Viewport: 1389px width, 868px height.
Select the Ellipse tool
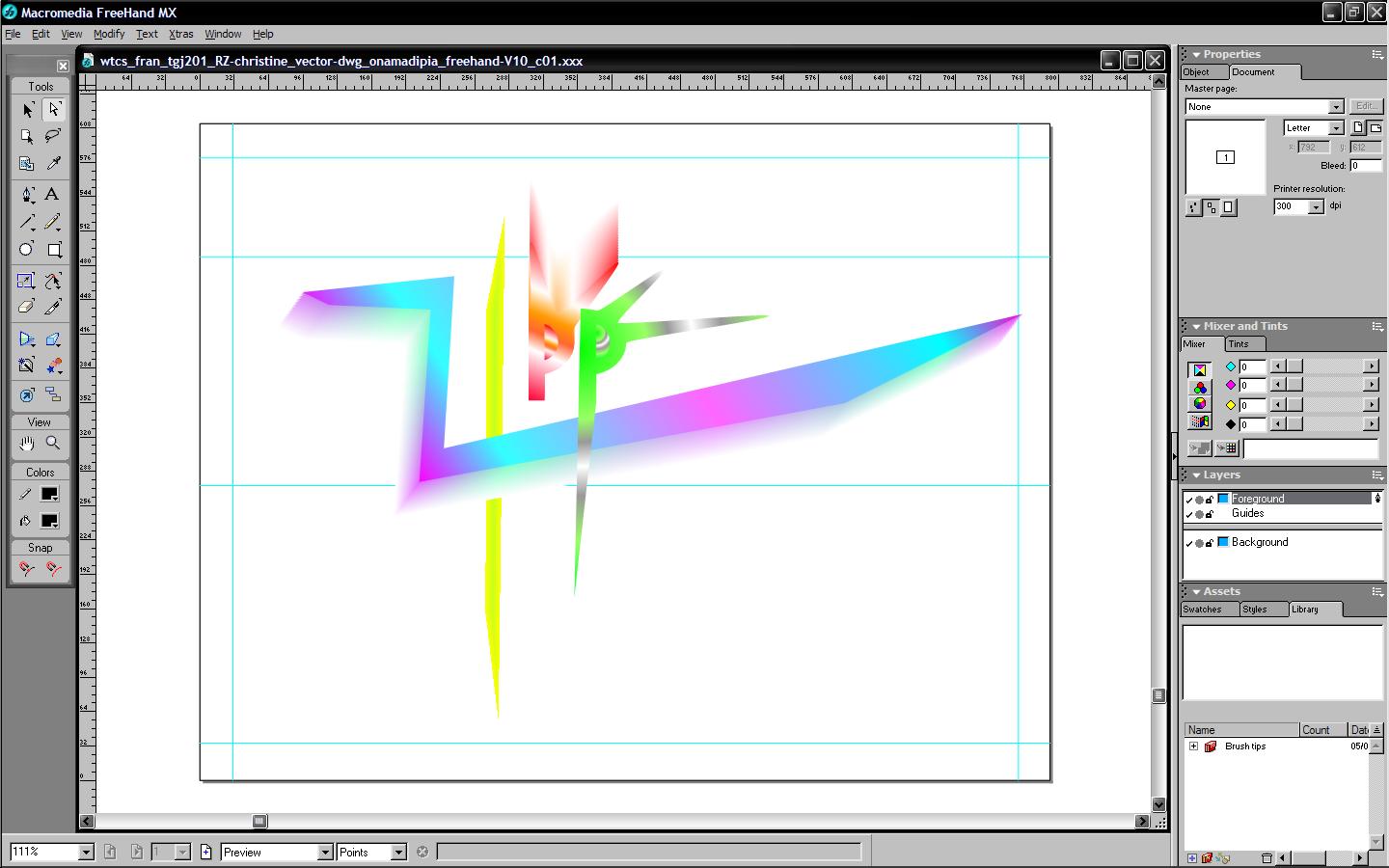point(26,250)
